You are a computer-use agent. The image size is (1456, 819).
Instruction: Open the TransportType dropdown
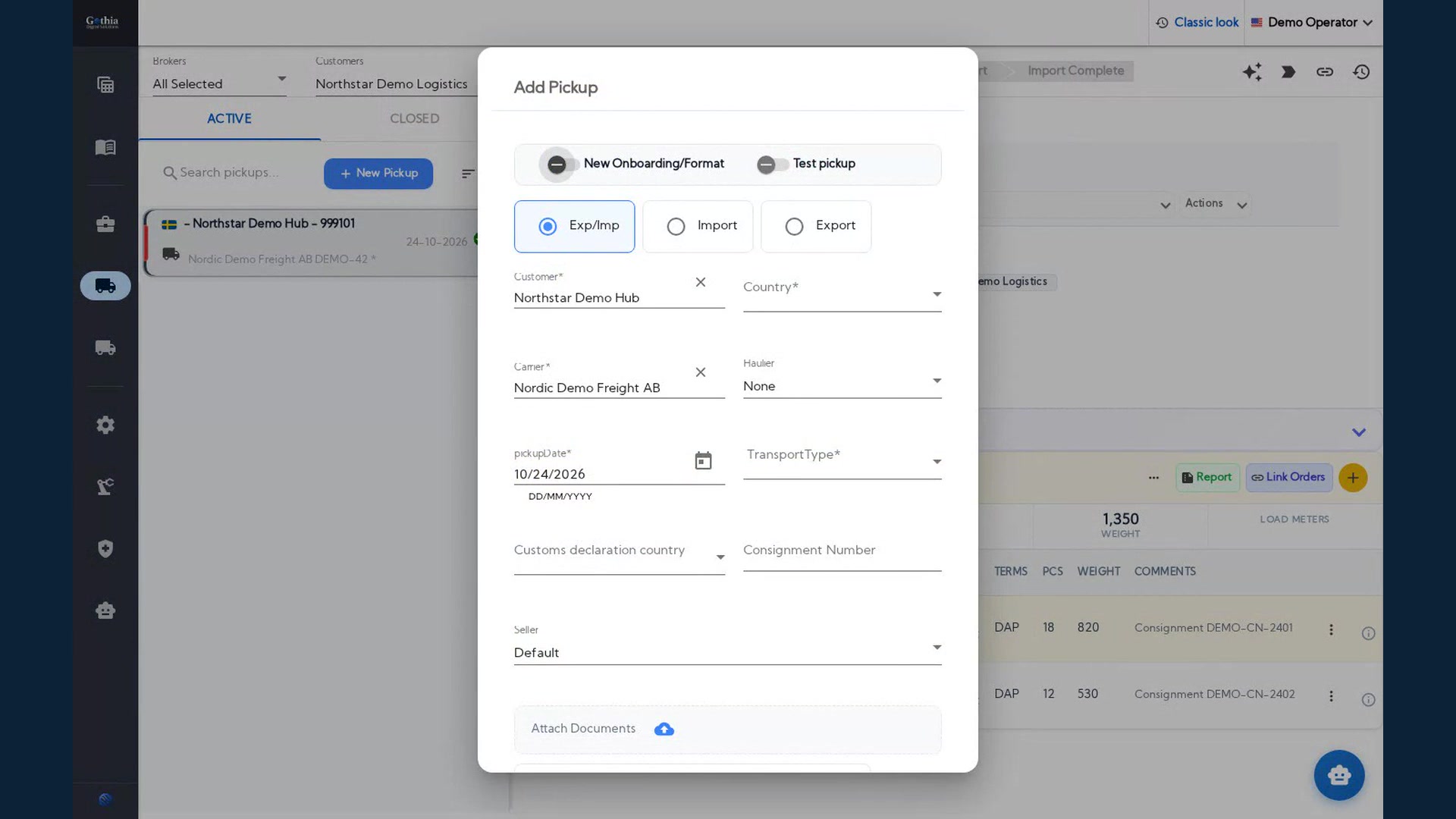click(x=842, y=461)
